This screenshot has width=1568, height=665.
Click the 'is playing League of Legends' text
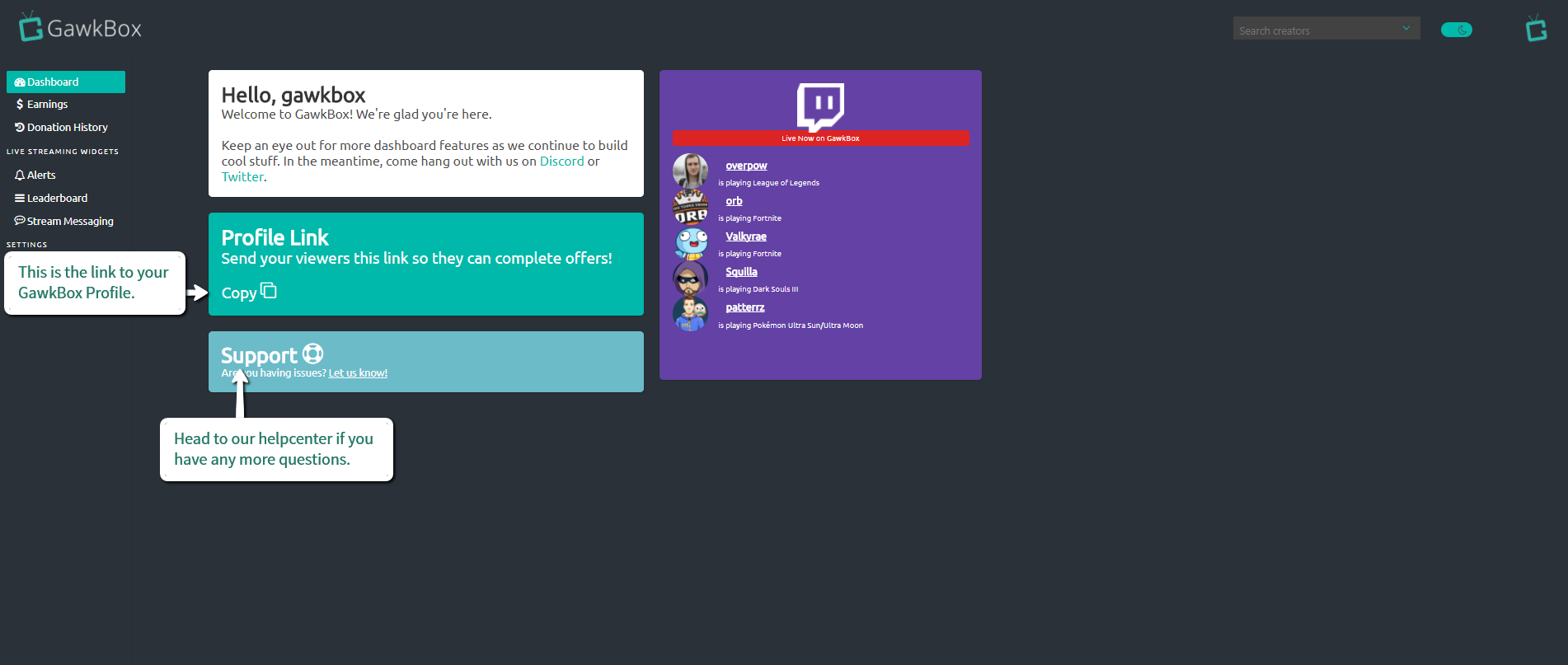click(x=768, y=183)
